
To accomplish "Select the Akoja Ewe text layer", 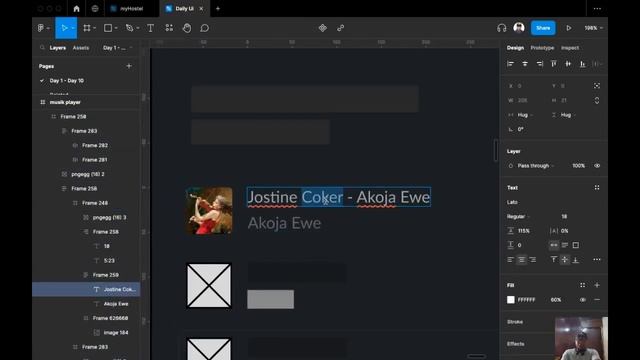I will point(116,304).
